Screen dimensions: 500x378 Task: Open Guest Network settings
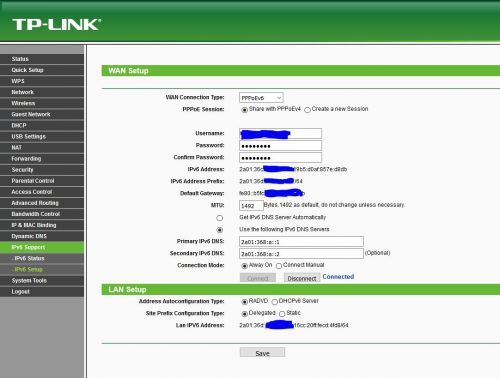pyautogui.click(x=42, y=114)
